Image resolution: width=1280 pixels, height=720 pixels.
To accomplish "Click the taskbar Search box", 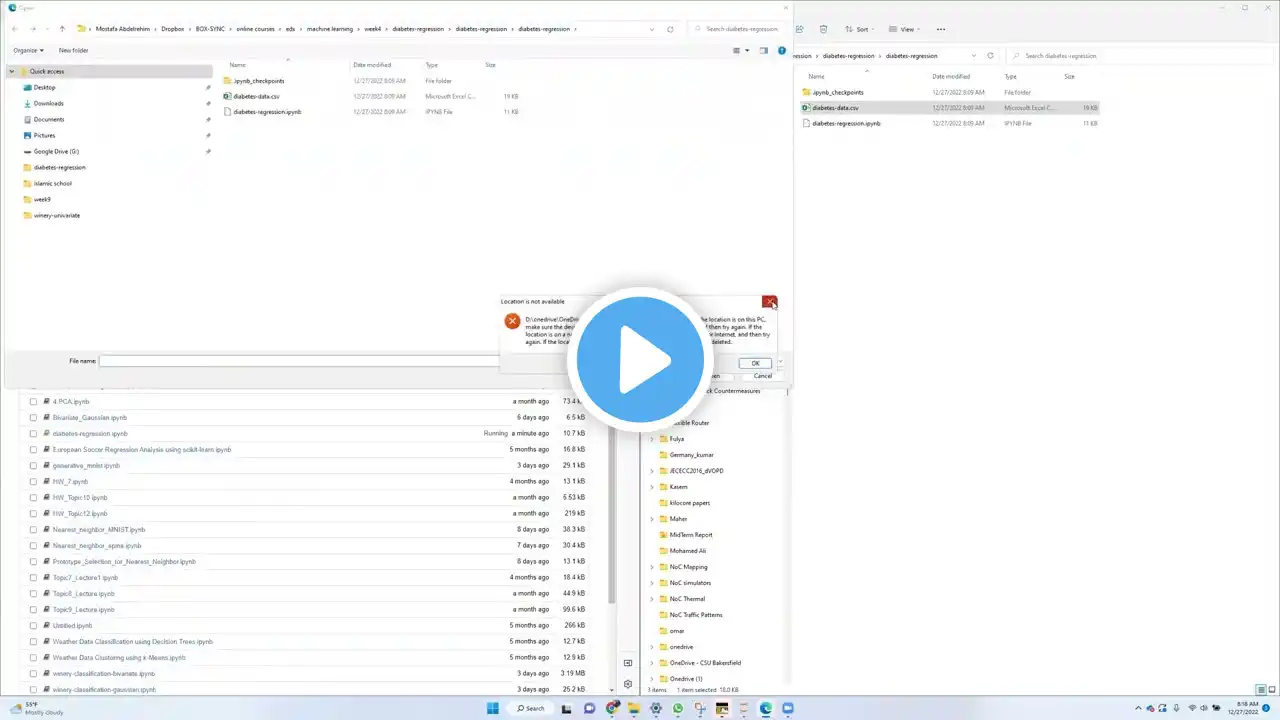I will click(530, 708).
